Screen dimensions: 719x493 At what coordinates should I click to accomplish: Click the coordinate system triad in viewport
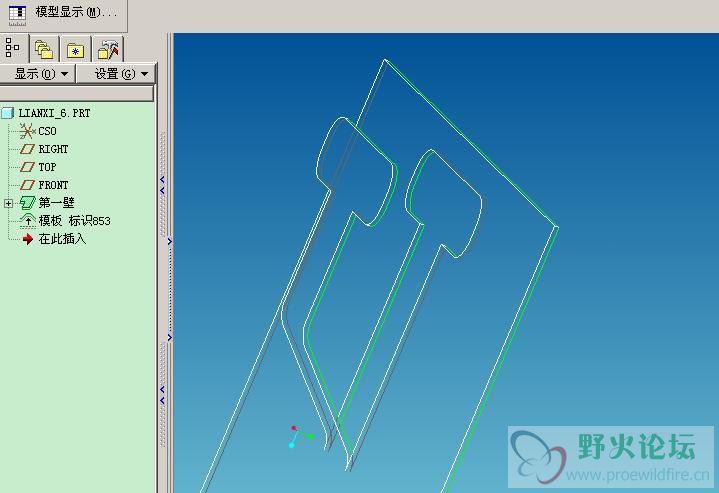pos(300,436)
